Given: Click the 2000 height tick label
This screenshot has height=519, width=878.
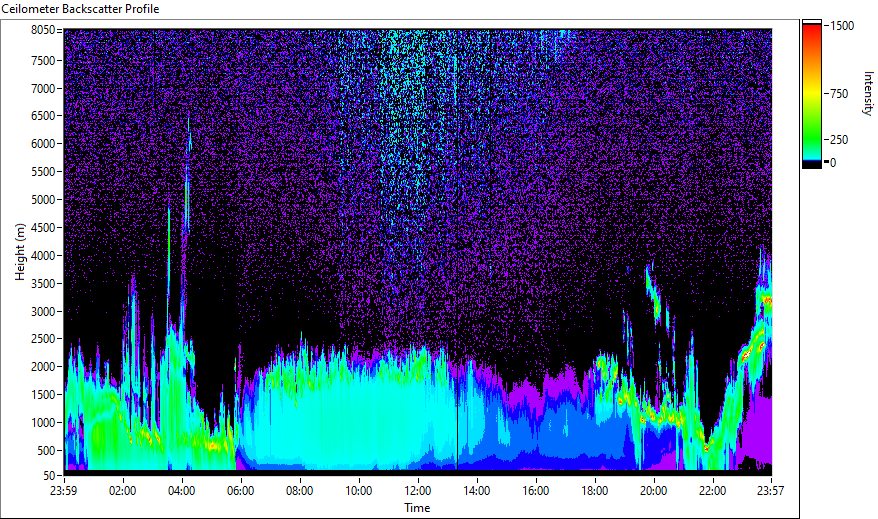Looking at the screenshot, I should 43,367.
